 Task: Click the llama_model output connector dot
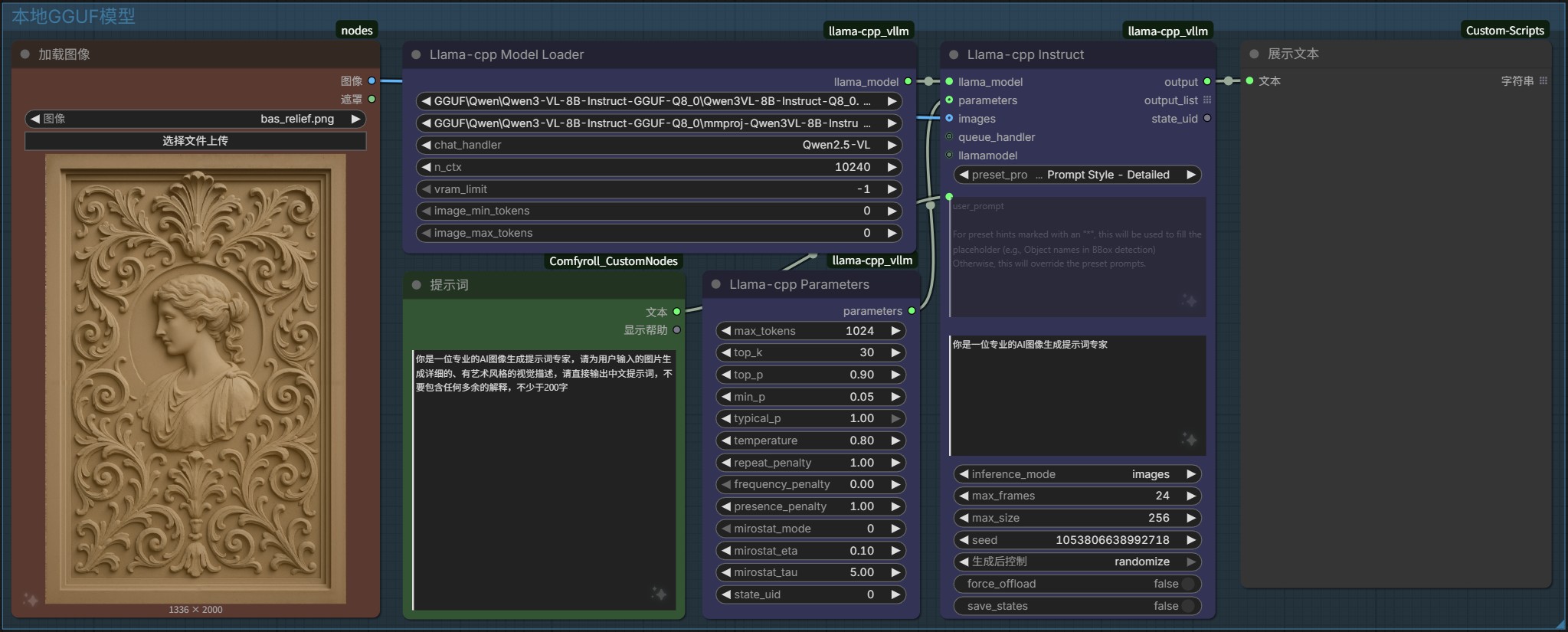pos(908,81)
